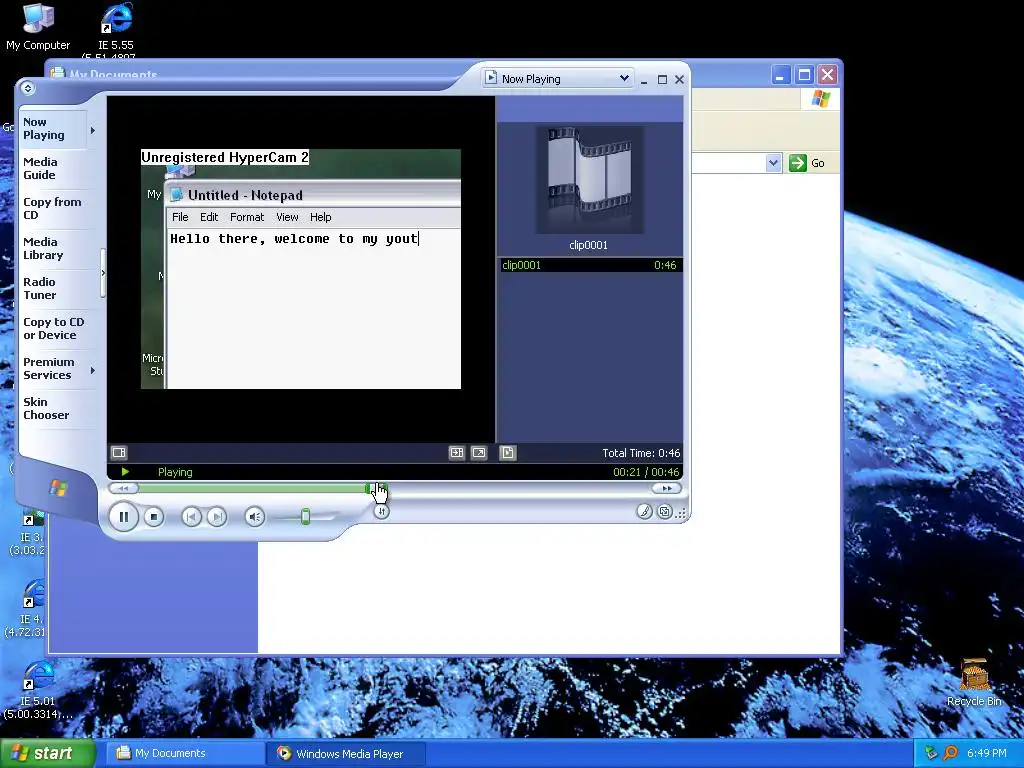Go to previous track

(x=191, y=517)
